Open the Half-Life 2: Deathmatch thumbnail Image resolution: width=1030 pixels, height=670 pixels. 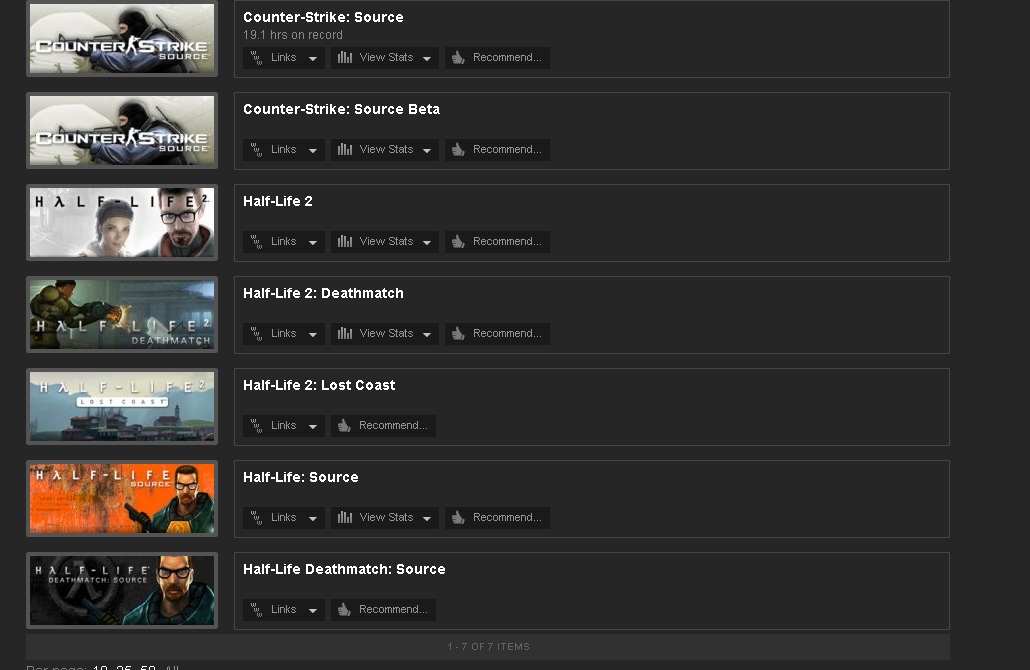coord(122,314)
